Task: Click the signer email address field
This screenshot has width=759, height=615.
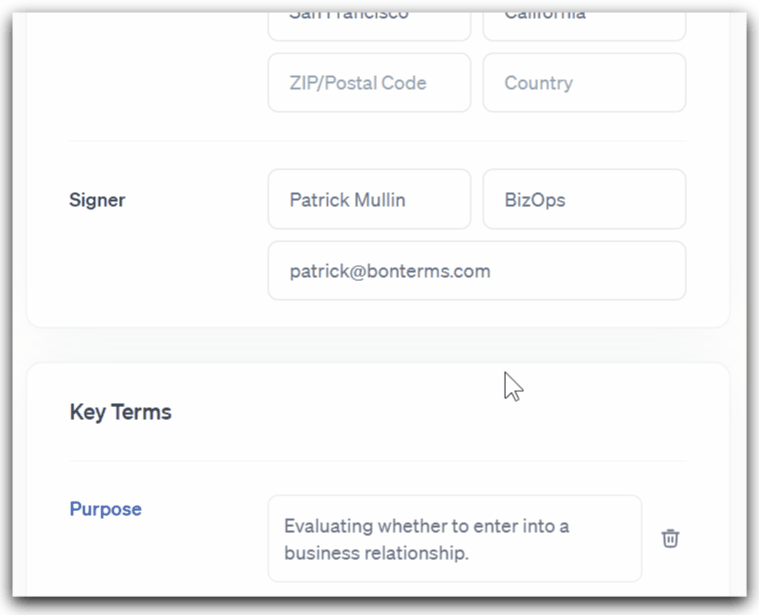Action: (476, 271)
